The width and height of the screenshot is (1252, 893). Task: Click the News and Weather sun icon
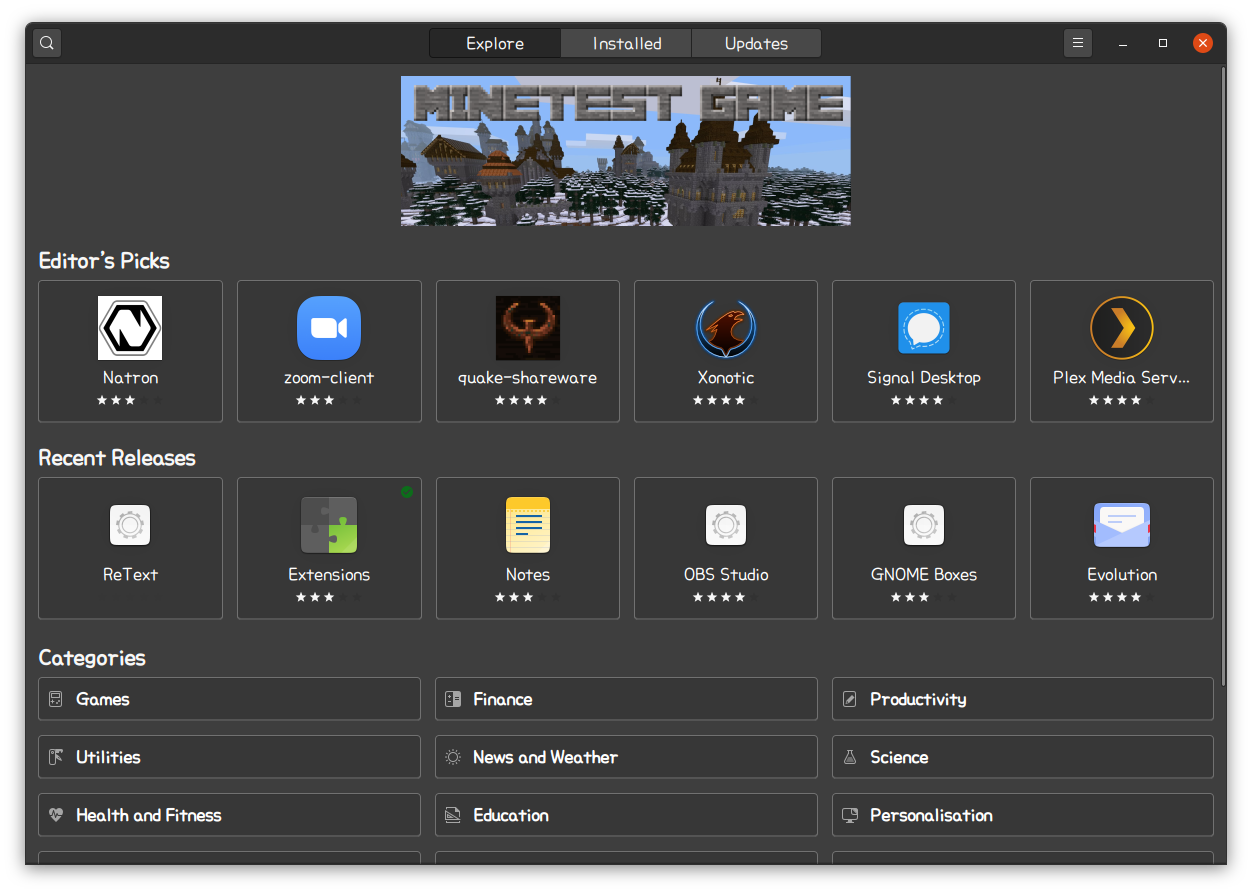[453, 757]
